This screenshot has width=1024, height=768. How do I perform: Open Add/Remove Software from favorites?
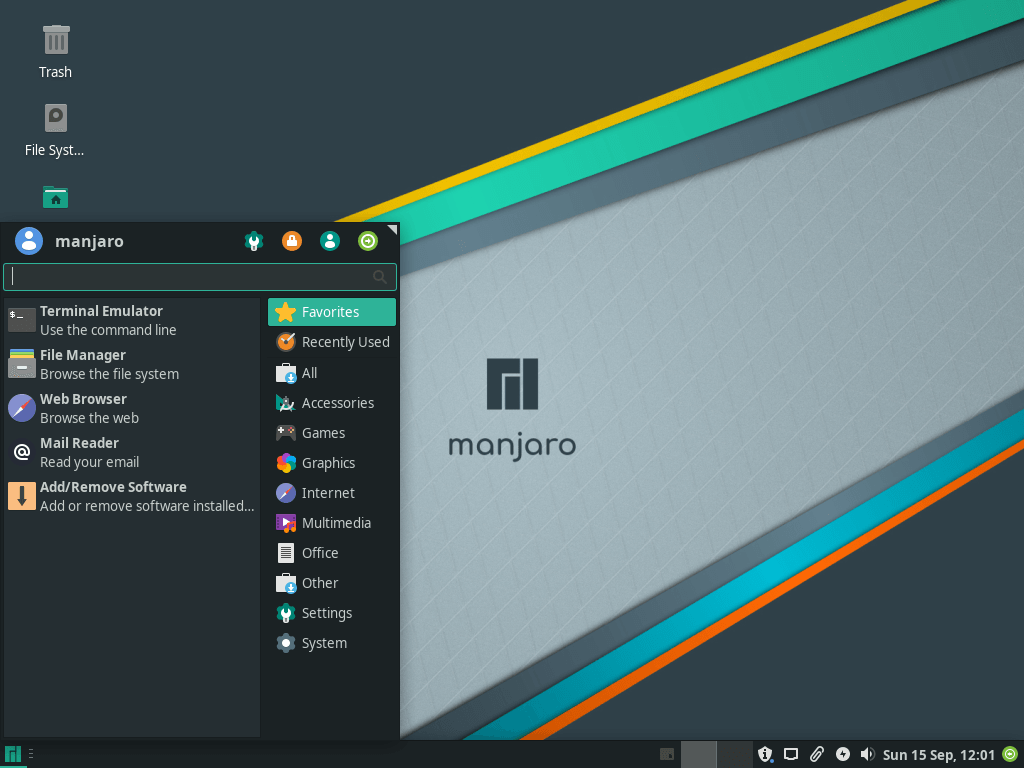coord(132,496)
